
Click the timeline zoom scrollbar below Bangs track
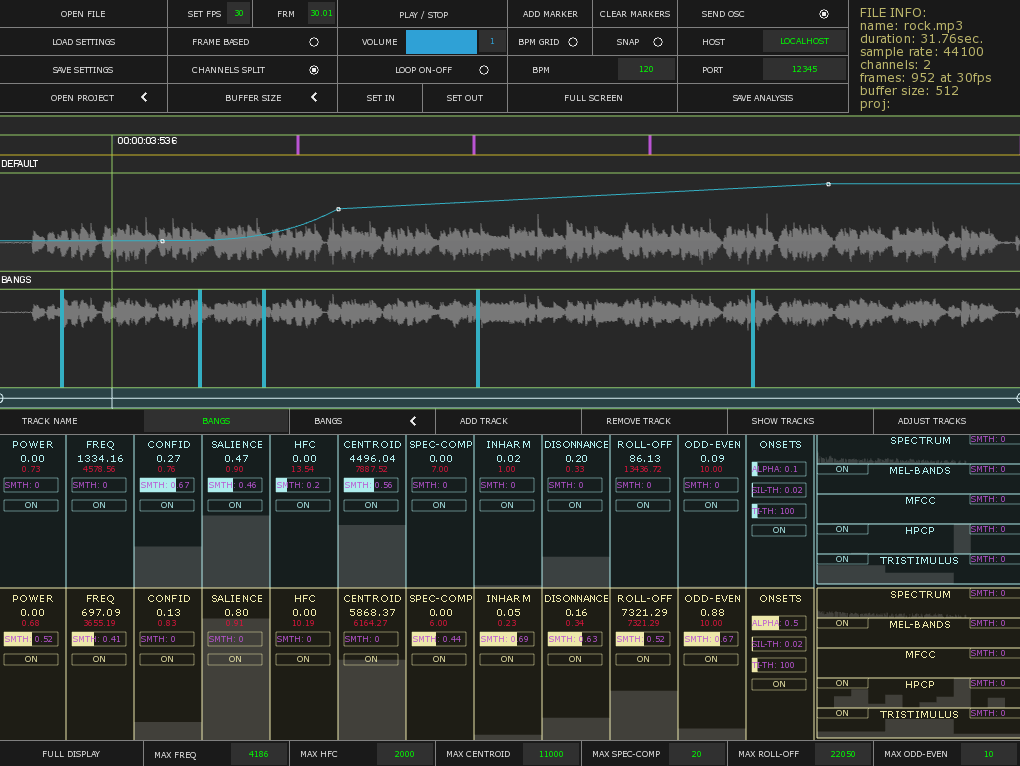point(510,398)
